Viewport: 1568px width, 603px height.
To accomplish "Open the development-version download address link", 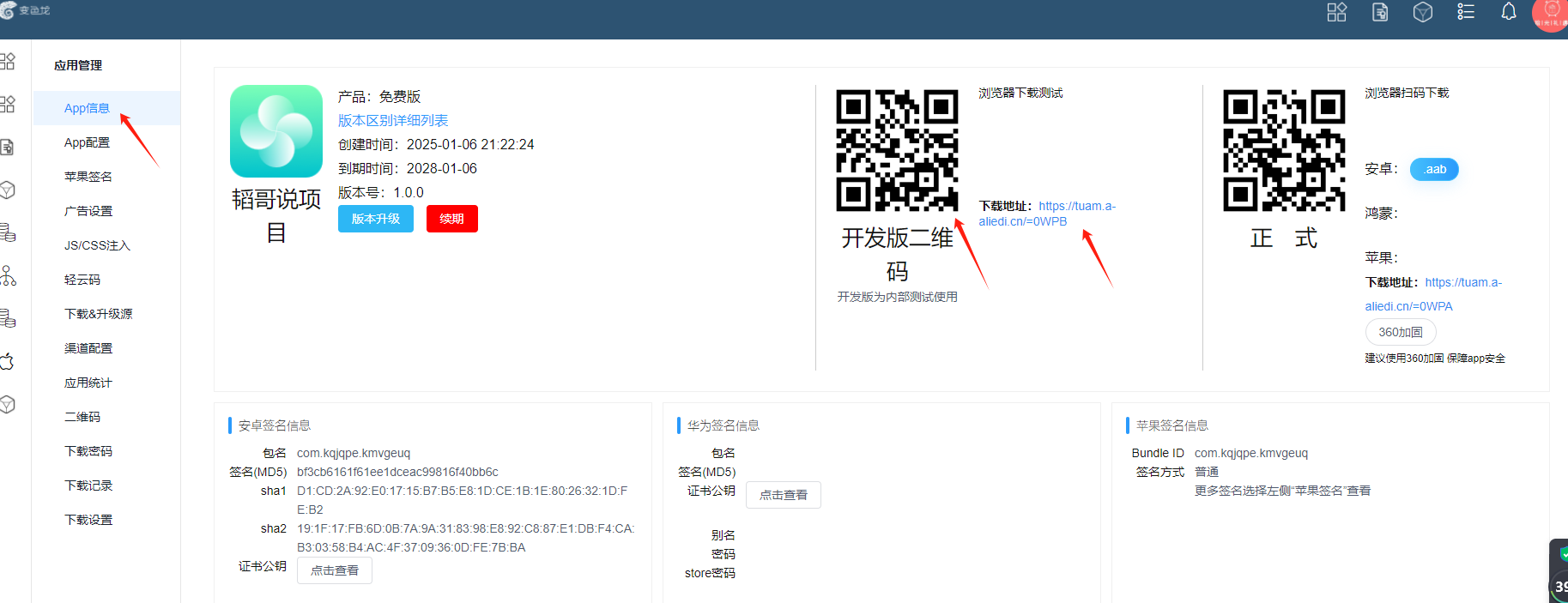I will click(1047, 214).
